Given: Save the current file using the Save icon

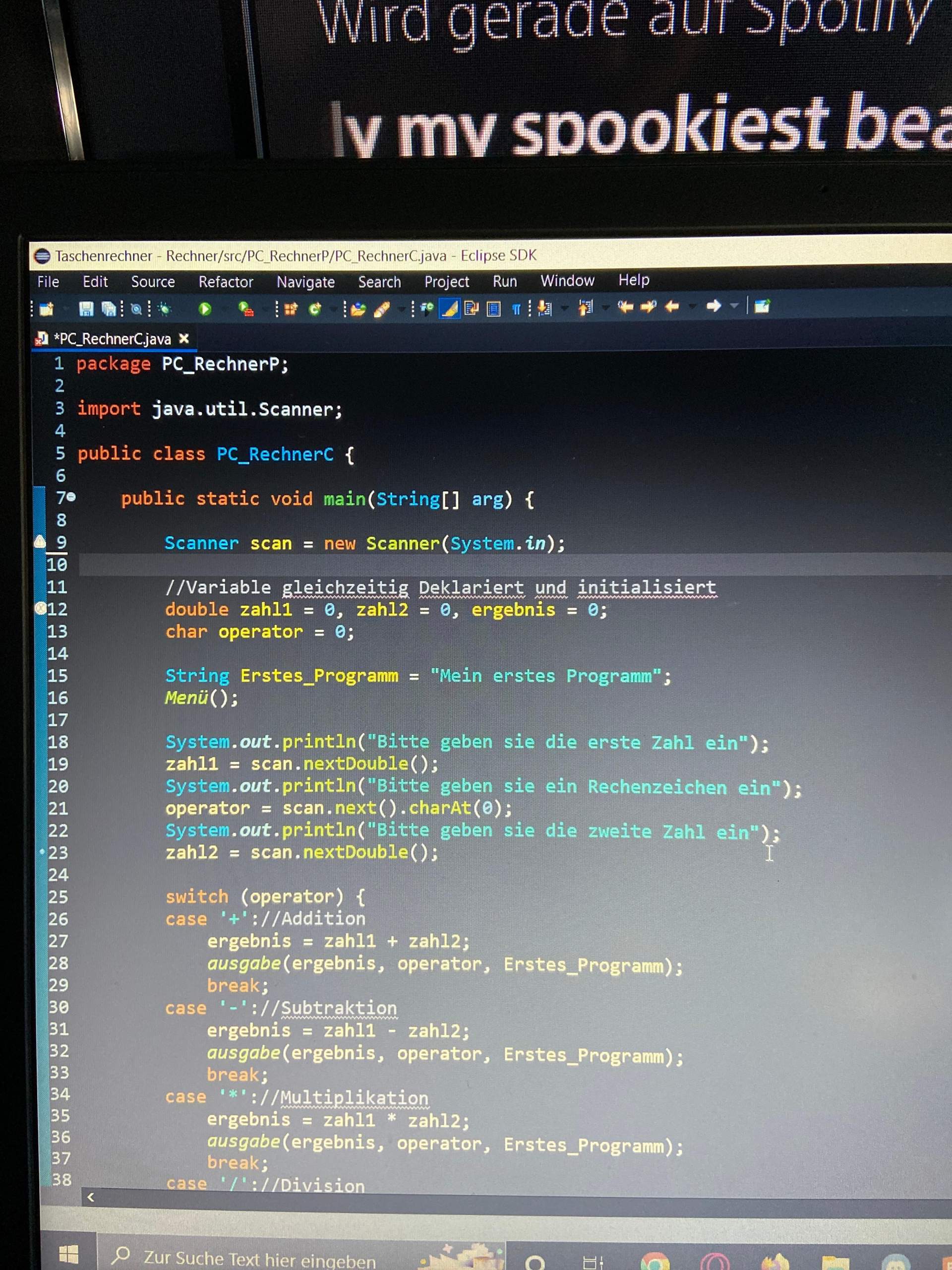Looking at the screenshot, I should [x=87, y=308].
